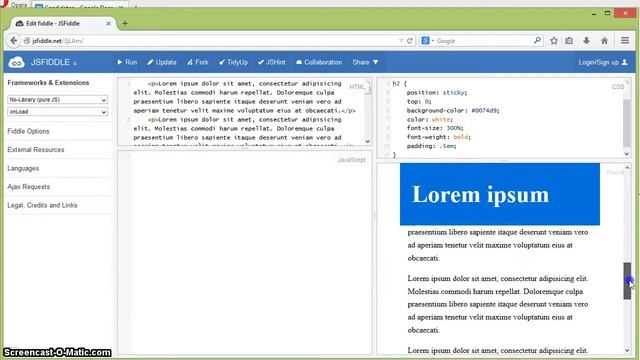640x360 pixels.
Task: Go to browser home page icon
Action: [x=604, y=41]
